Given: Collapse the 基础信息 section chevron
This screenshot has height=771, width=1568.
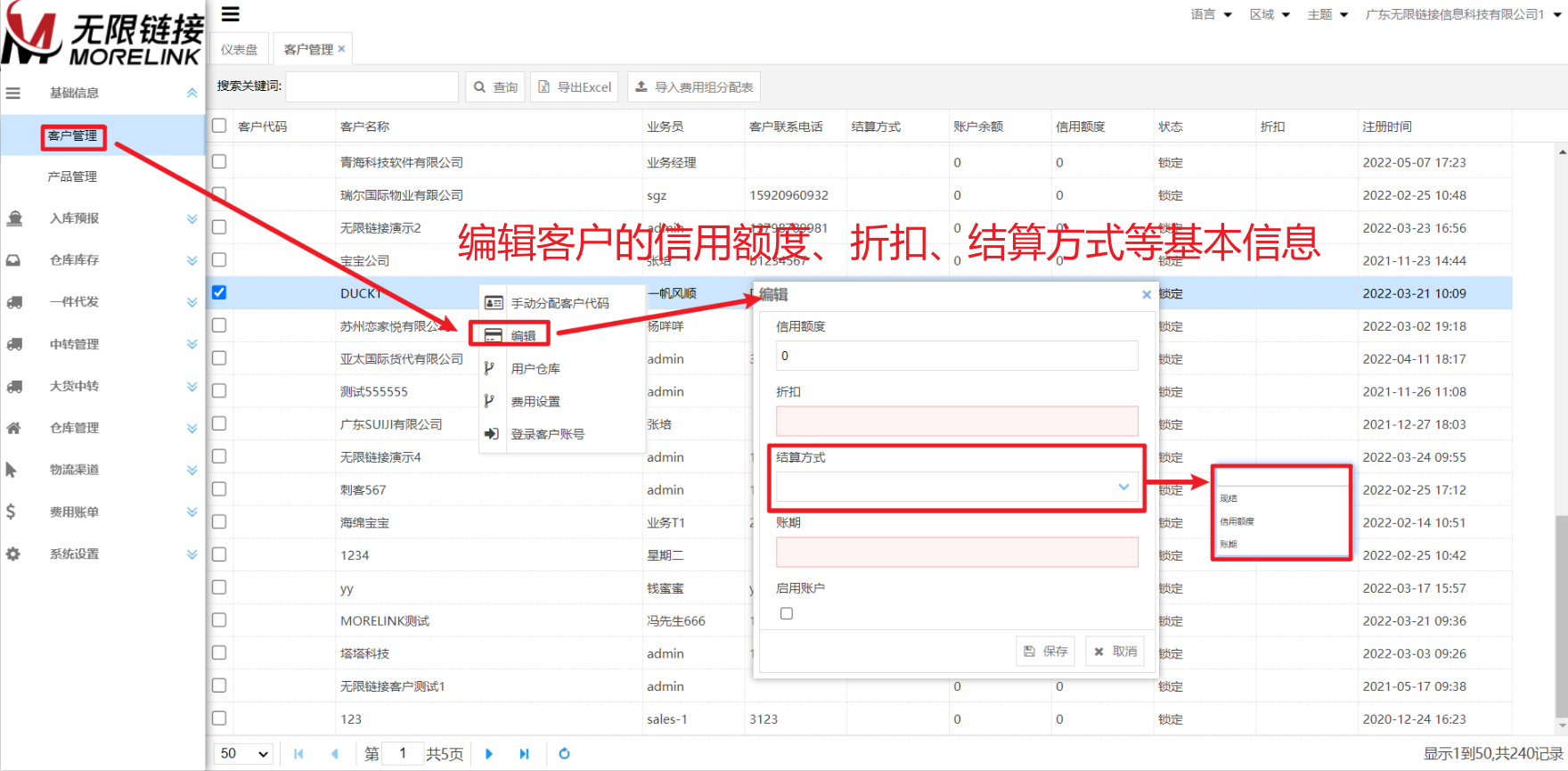Looking at the screenshot, I should click(192, 93).
